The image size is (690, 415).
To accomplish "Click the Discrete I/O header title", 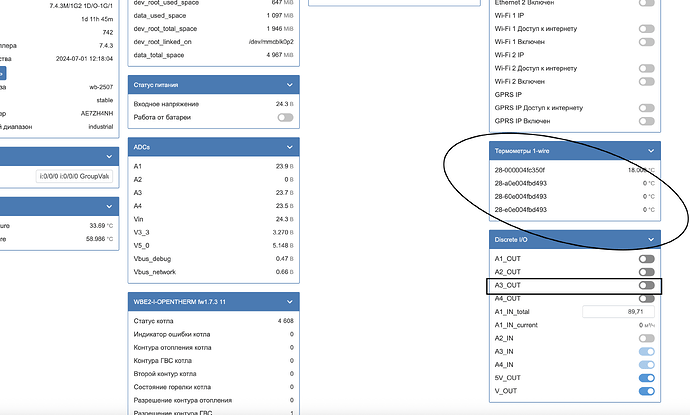I will (x=516, y=239).
